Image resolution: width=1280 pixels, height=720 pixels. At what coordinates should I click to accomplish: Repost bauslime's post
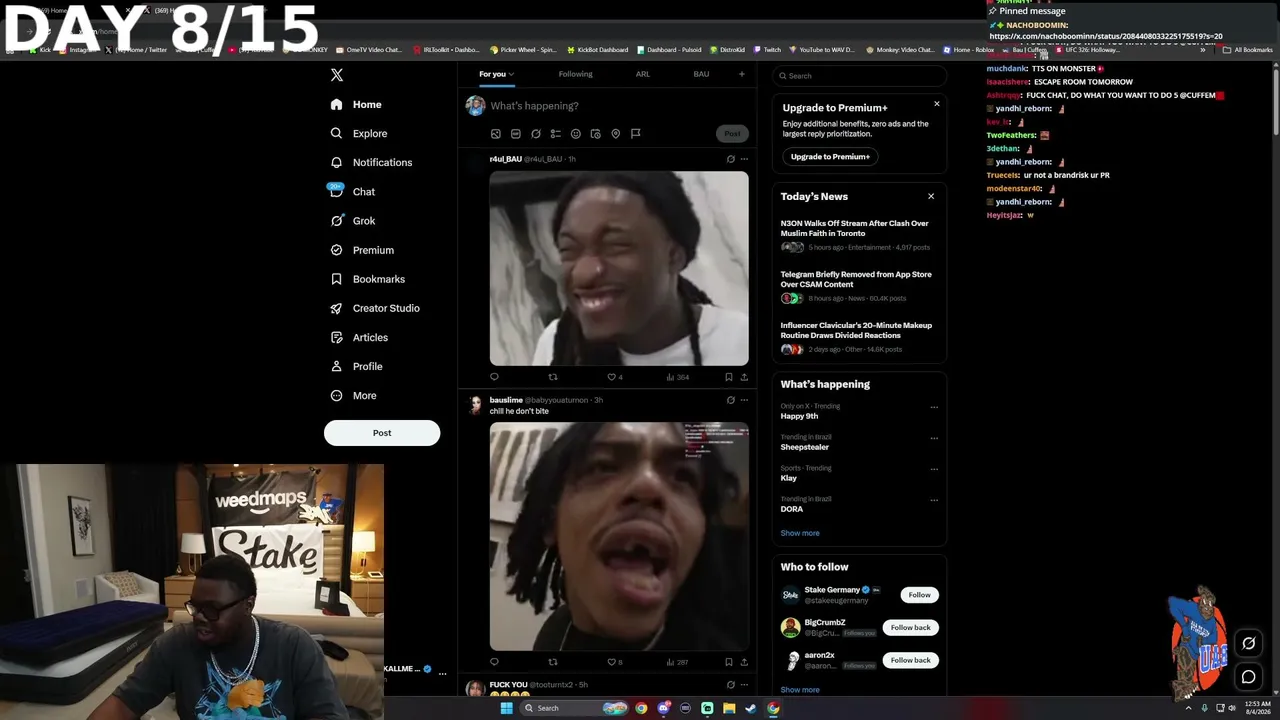[553, 662]
